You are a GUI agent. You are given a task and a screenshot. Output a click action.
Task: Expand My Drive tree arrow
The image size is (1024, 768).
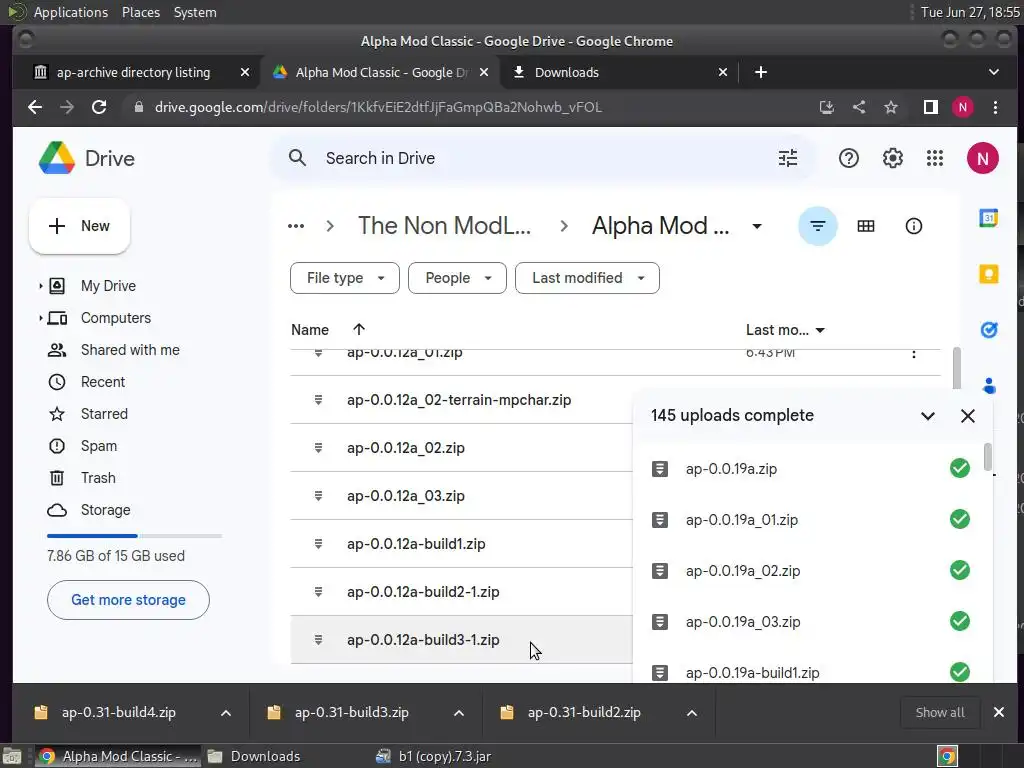click(x=40, y=285)
